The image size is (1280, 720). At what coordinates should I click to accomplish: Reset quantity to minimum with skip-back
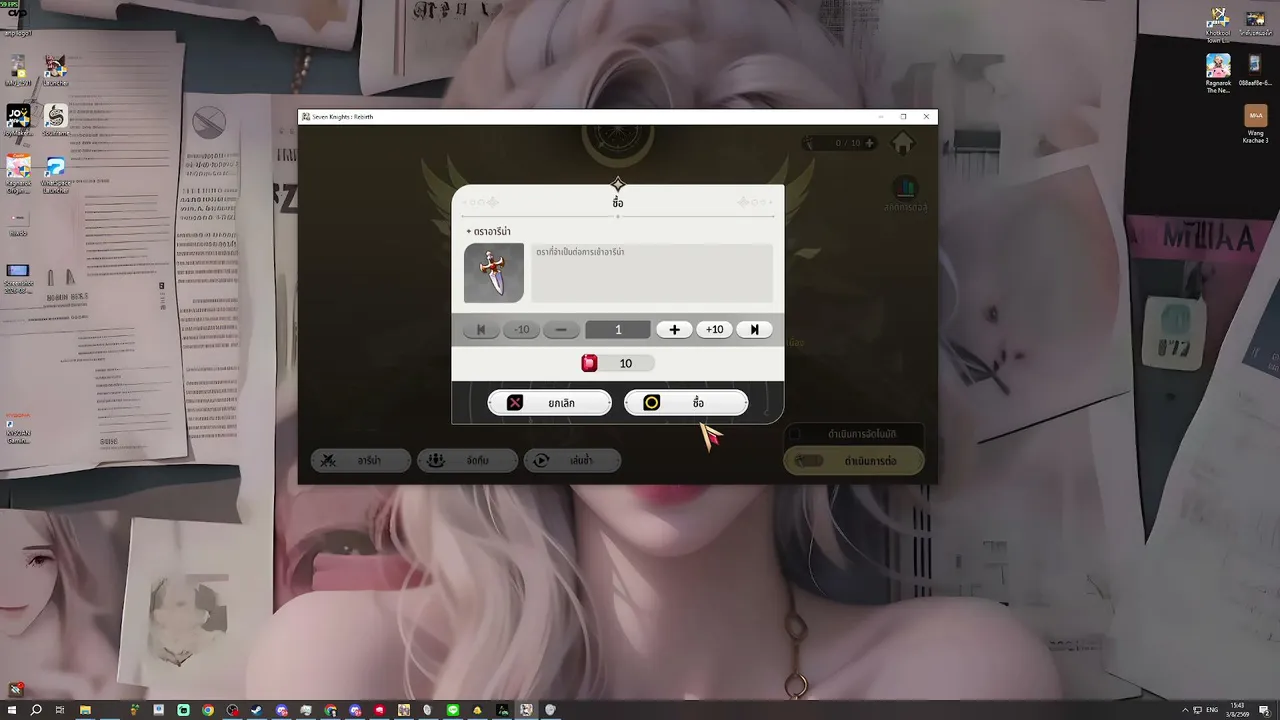[481, 330]
